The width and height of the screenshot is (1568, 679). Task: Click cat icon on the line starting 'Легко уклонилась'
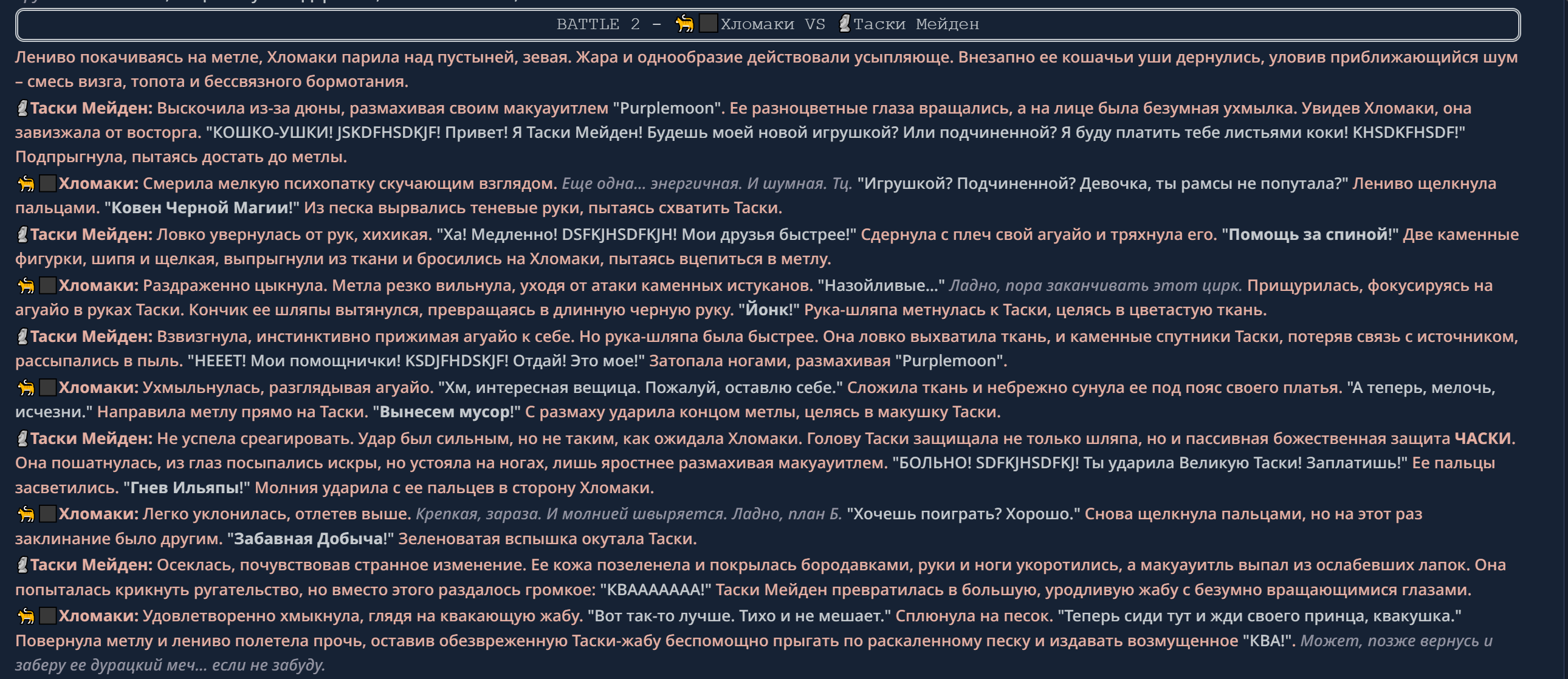[26, 514]
